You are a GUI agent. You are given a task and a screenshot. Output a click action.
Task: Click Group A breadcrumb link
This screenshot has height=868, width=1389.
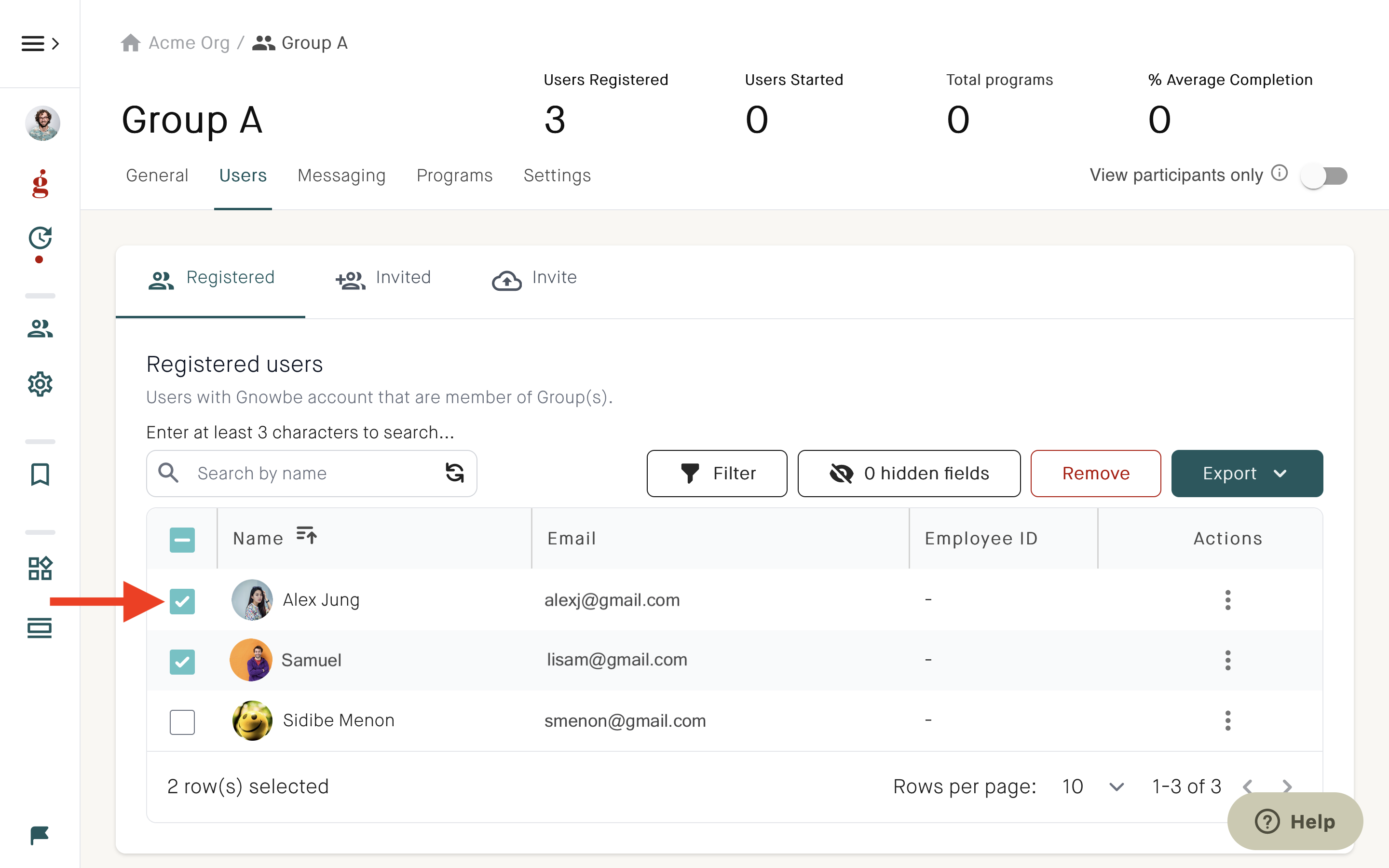pyautogui.click(x=314, y=42)
